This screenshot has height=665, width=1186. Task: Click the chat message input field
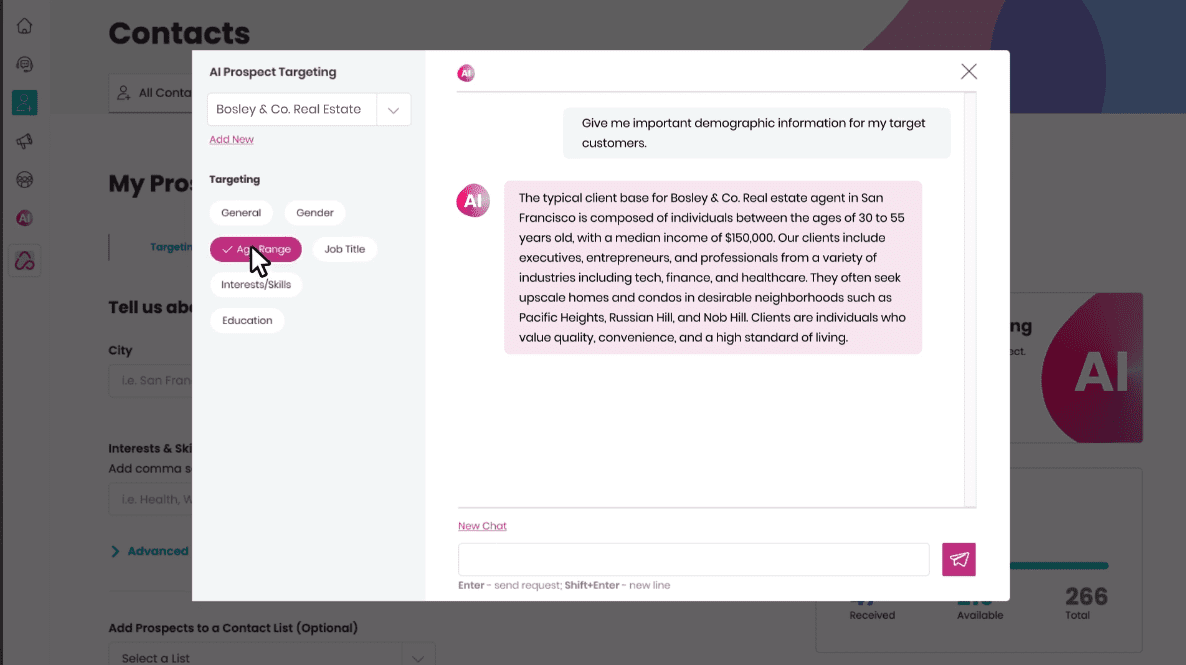pyautogui.click(x=694, y=560)
